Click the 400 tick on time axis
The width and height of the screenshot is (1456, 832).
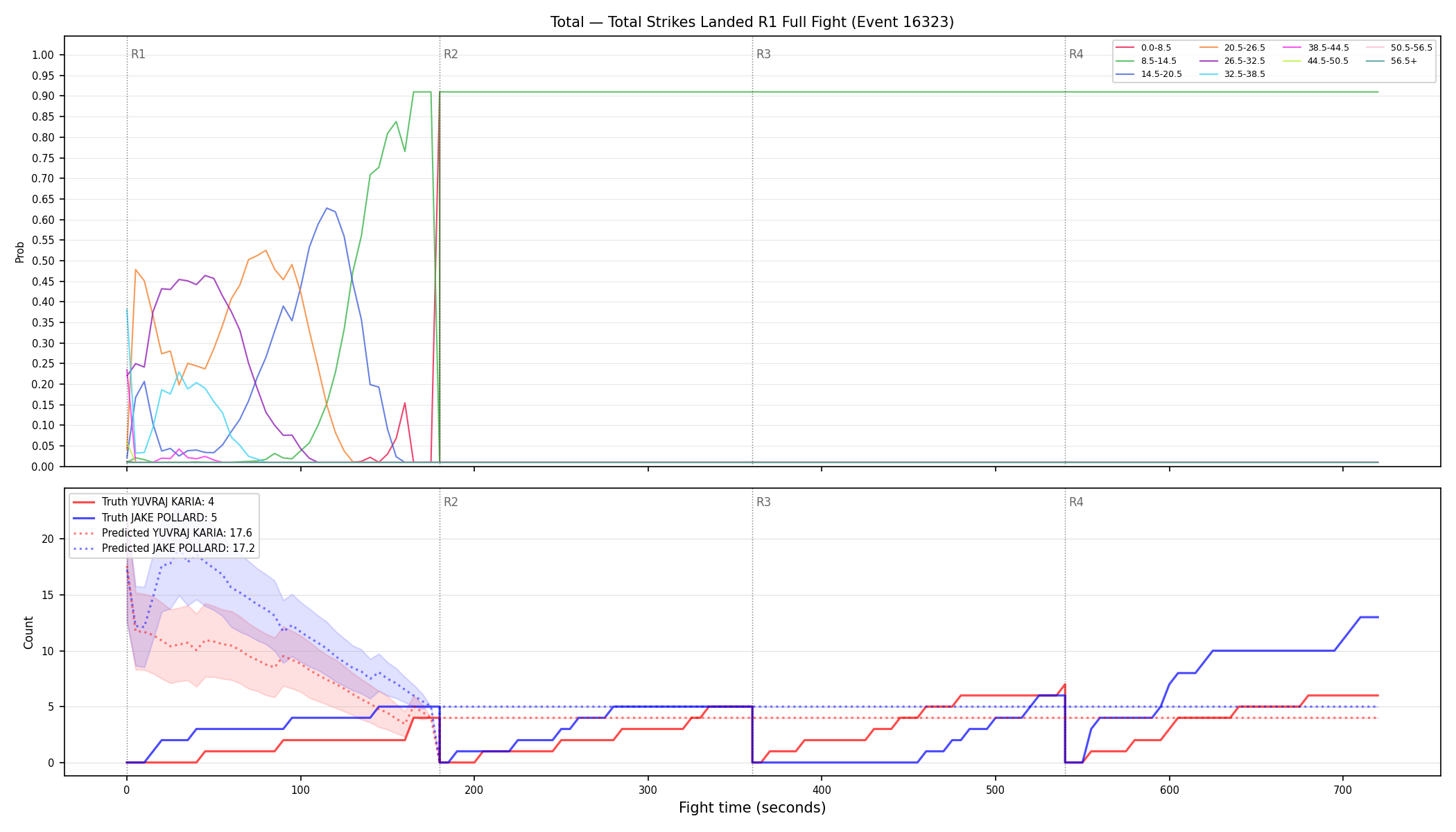[822, 790]
